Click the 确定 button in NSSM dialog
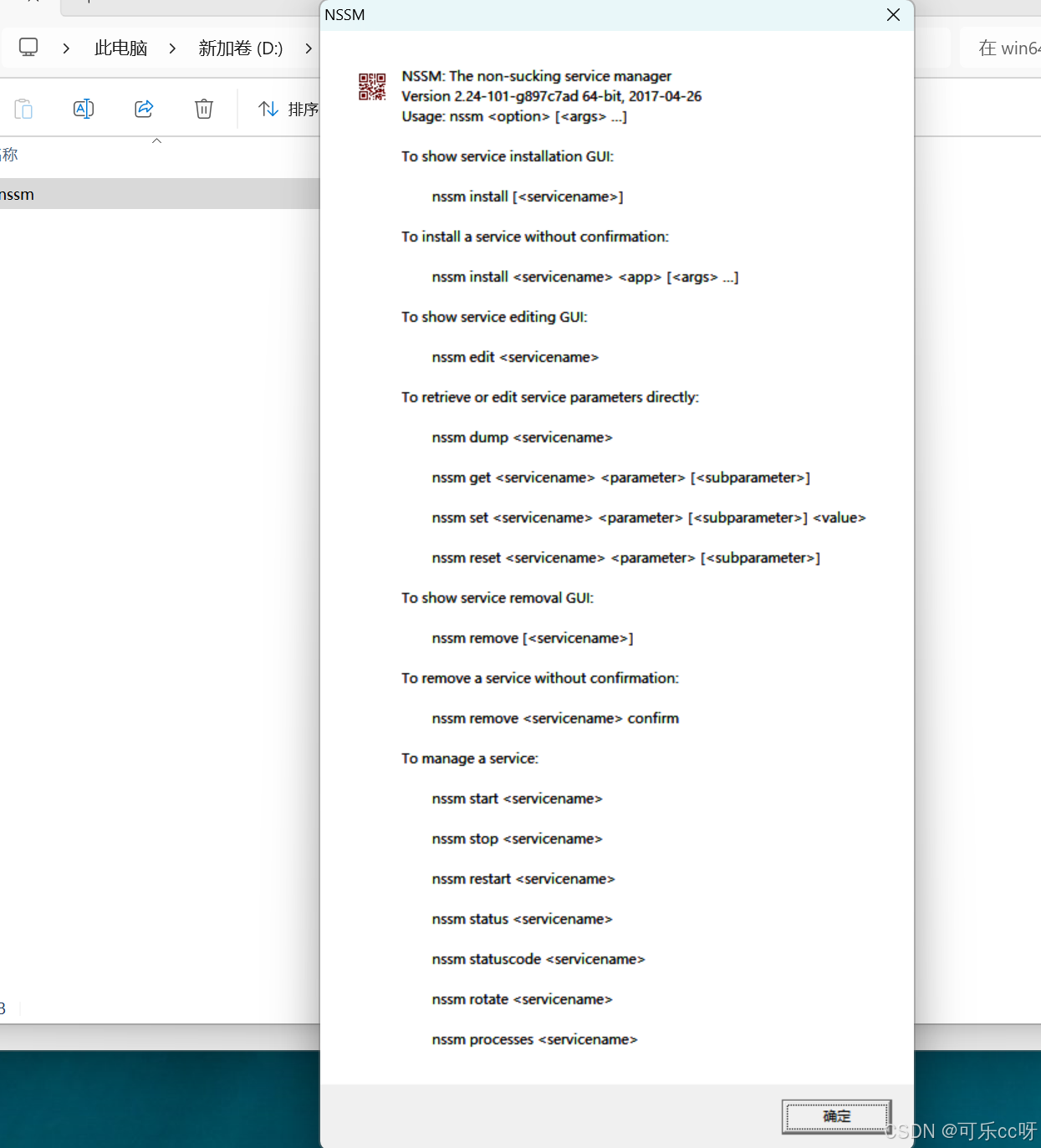The width and height of the screenshot is (1041, 1148). (x=836, y=1116)
